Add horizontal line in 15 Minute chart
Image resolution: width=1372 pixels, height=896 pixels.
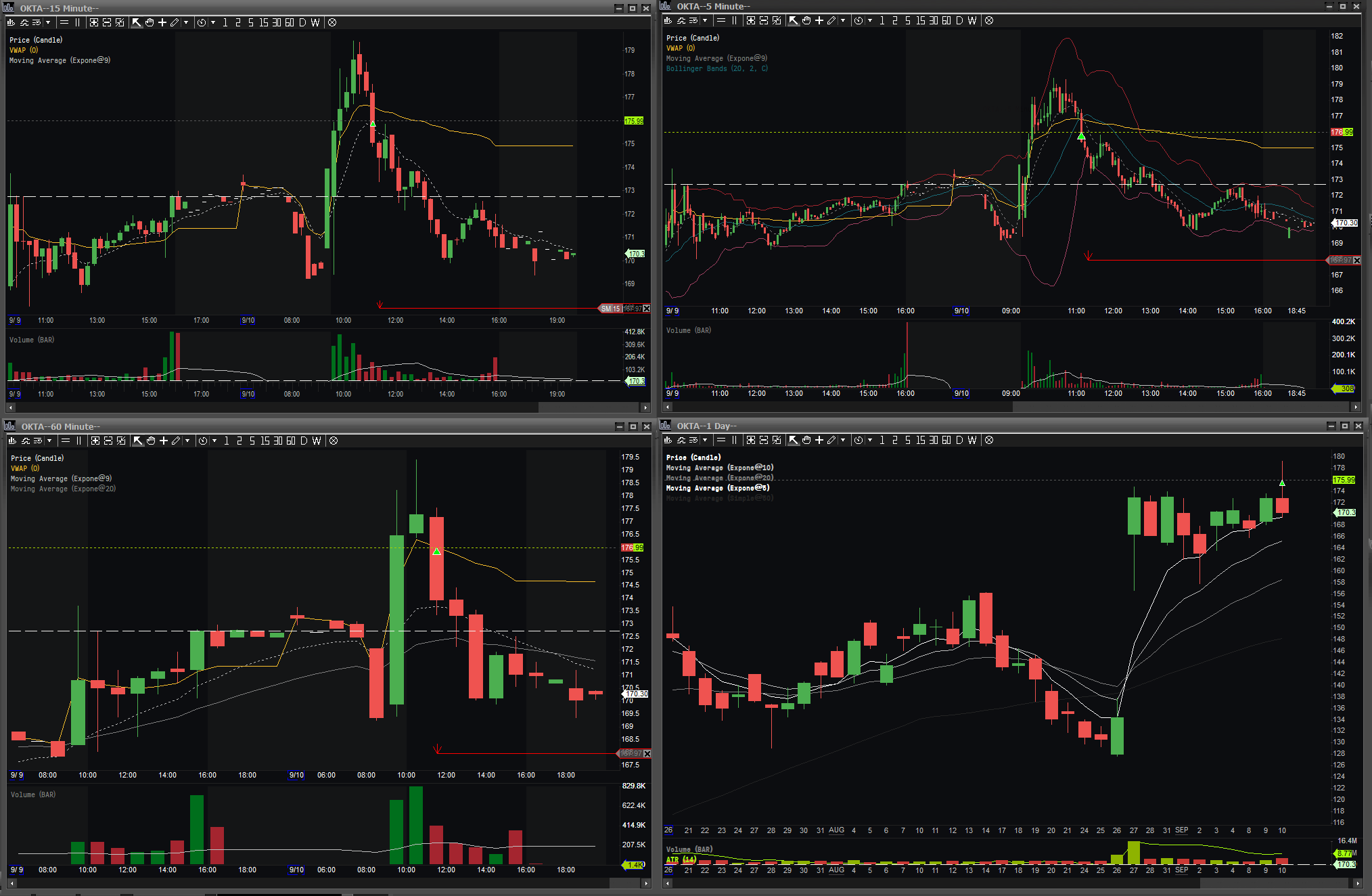pos(64,22)
